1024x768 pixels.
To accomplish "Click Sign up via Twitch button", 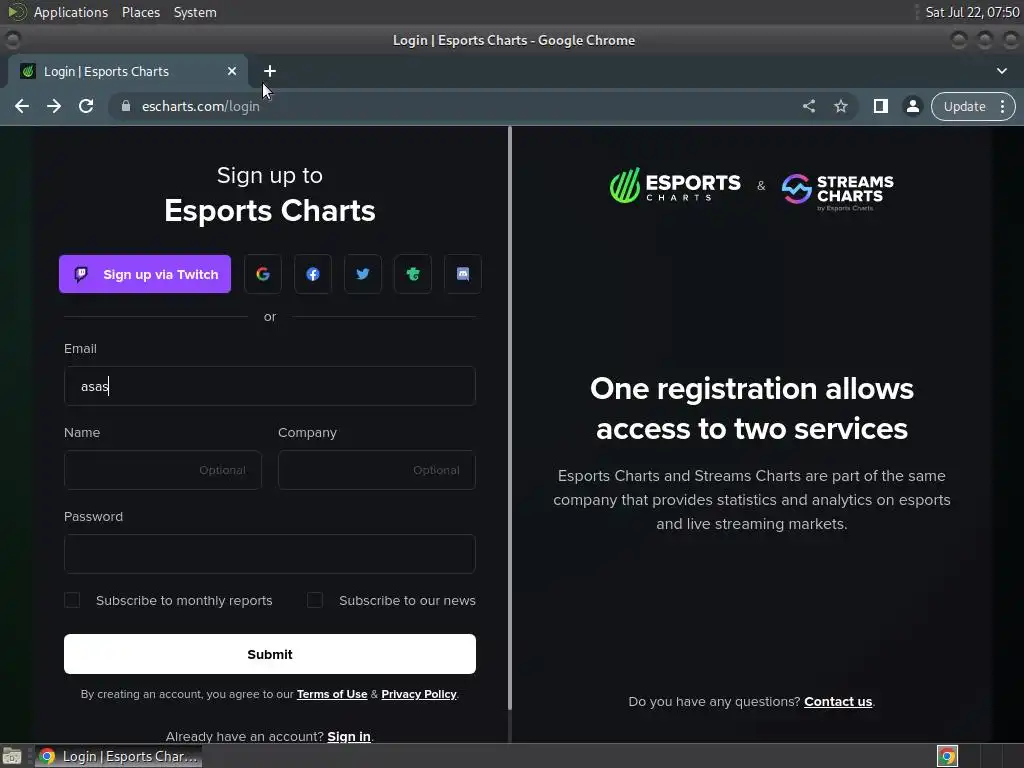I will click(145, 274).
